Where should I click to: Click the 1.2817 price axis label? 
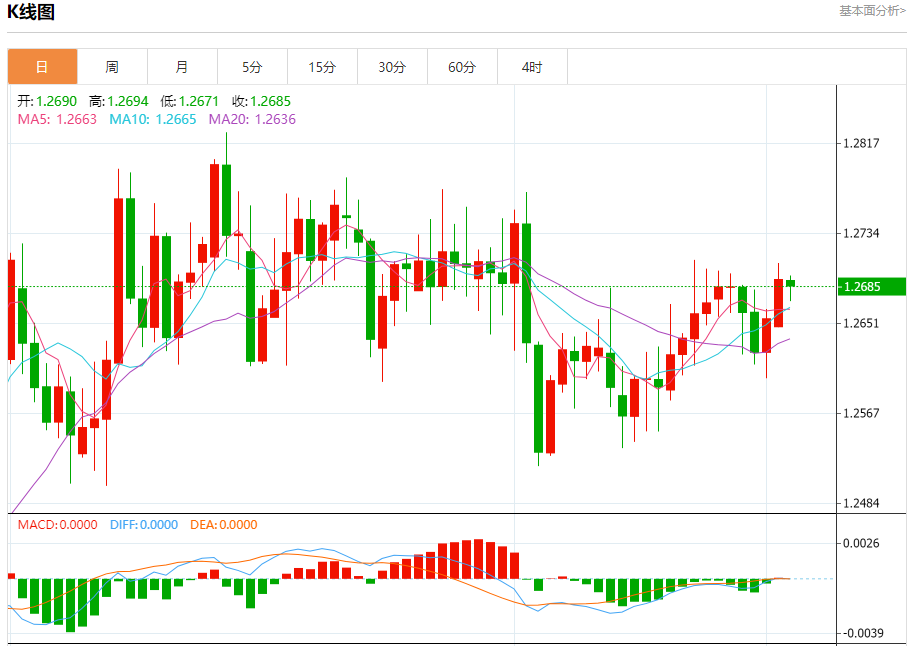(861, 143)
